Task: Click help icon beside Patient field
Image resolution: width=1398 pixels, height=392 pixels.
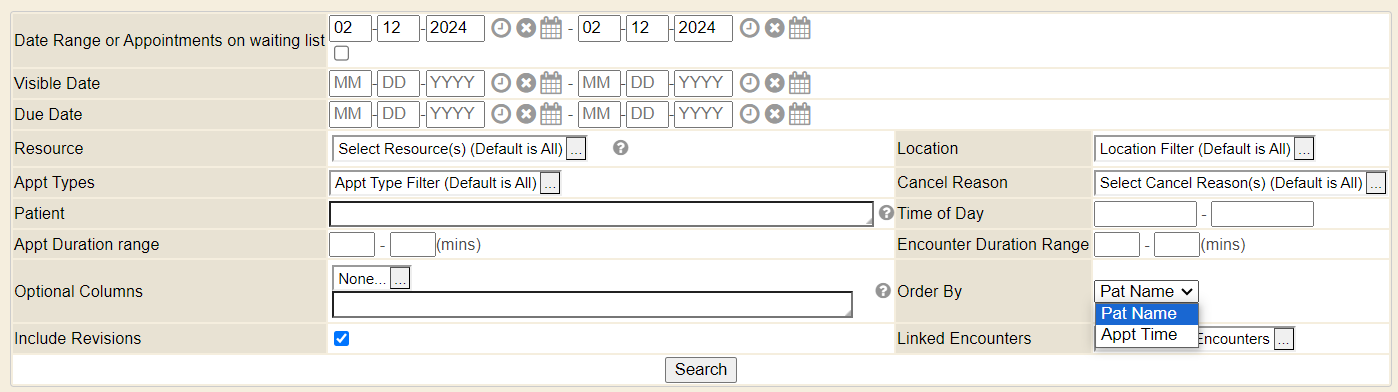Action: (885, 213)
